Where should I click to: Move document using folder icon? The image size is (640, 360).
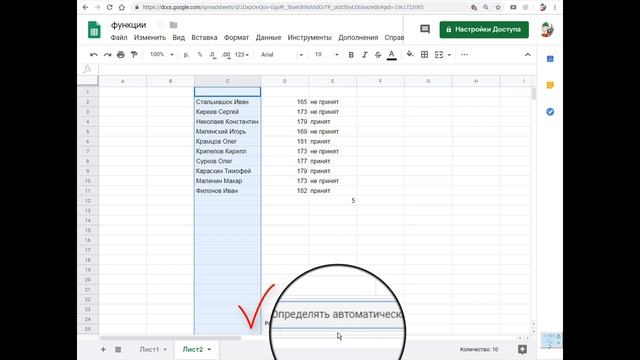click(x=173, y=25)
